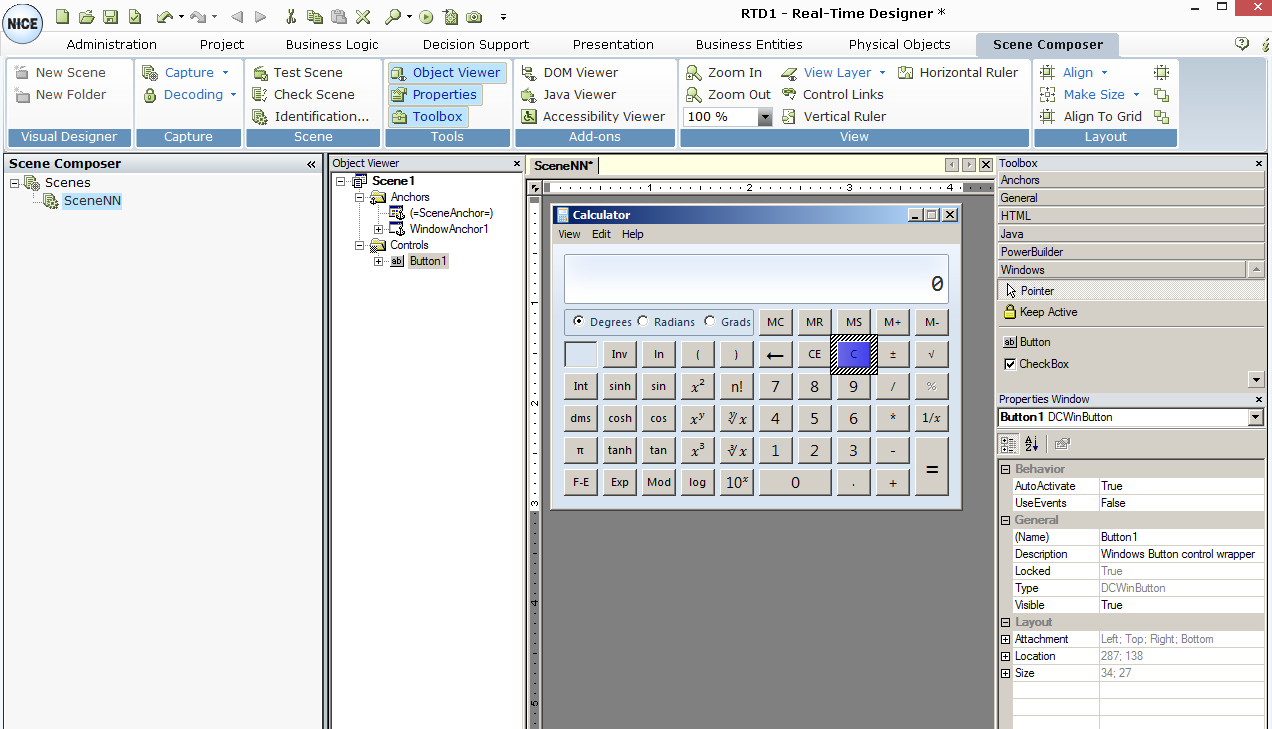Toggle the Horizontal Ruler
1272x729 pixels.
coord(958,73)
